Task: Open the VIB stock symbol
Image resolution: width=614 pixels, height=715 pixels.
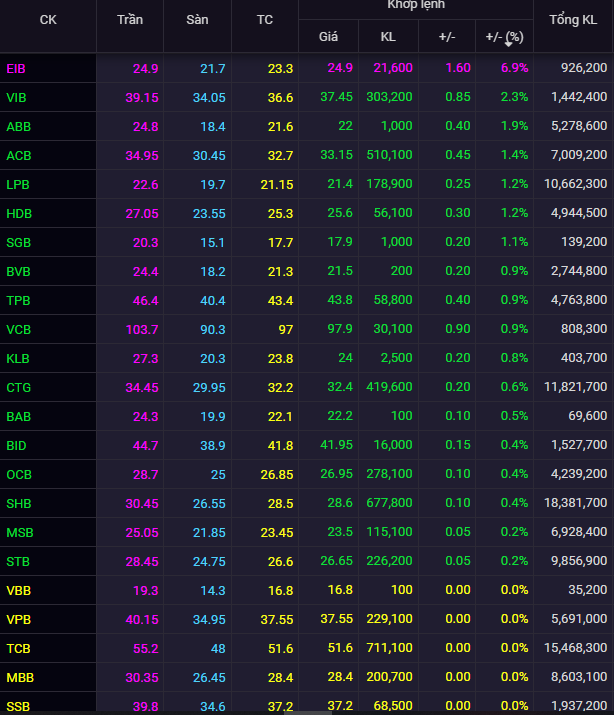Action: tap(16, 98)
